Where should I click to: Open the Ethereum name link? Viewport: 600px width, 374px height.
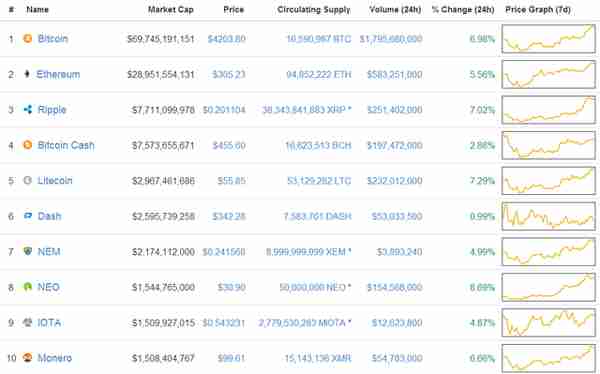coord(58,74)
